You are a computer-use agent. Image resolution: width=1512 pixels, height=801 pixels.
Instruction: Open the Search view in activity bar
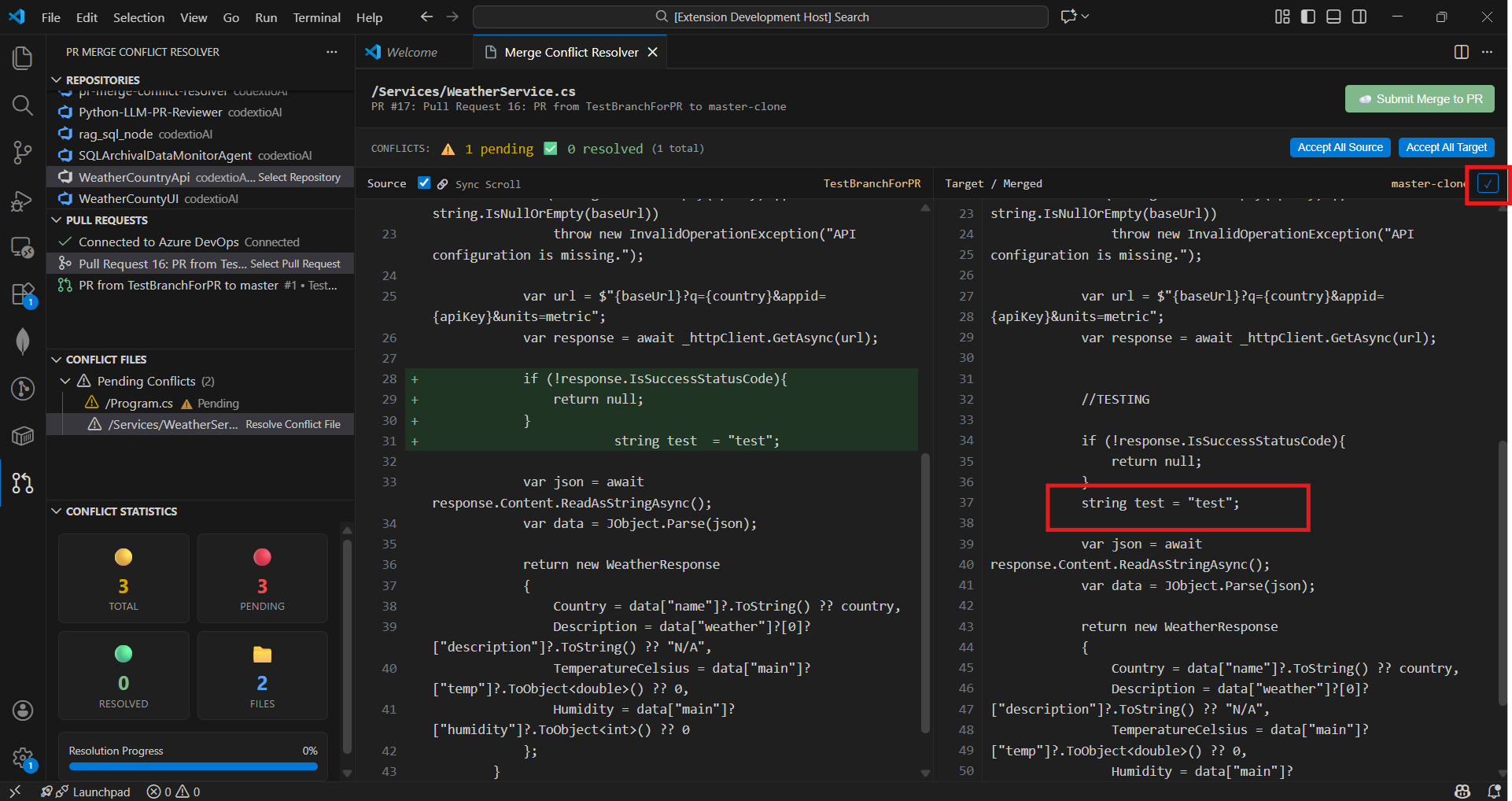(x=23, y=105)
